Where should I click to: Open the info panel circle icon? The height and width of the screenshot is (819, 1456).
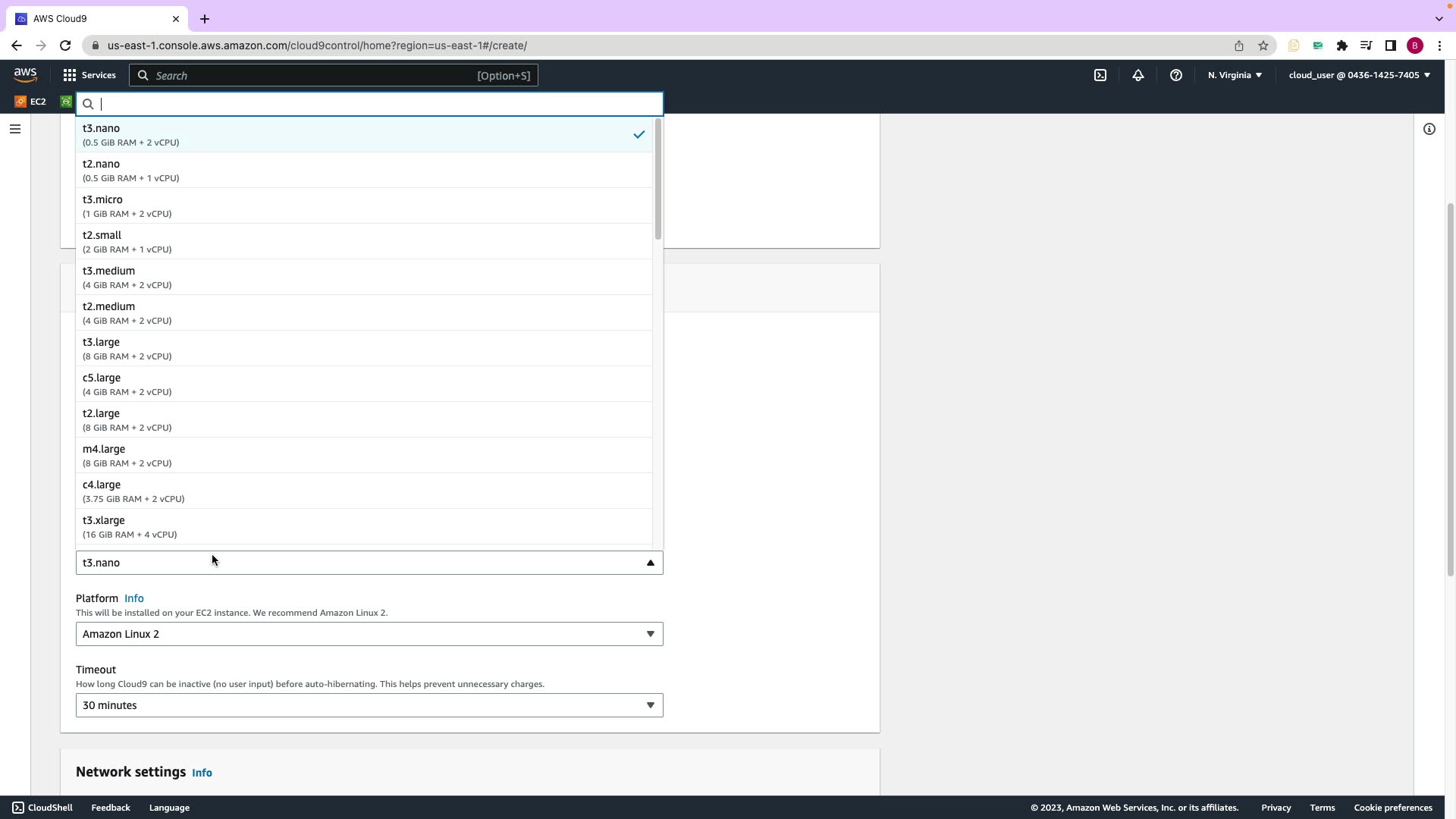tap(1429, 129)
